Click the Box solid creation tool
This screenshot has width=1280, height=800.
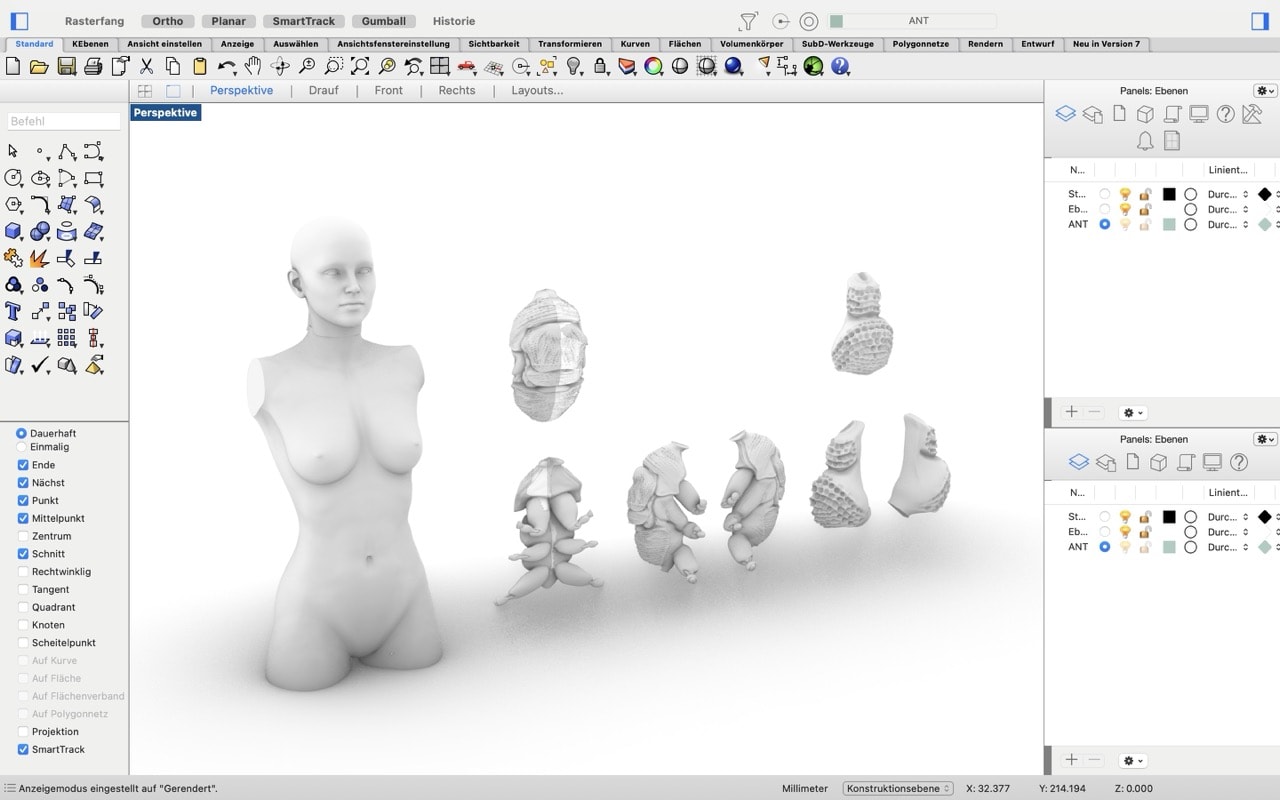point(13,231)
